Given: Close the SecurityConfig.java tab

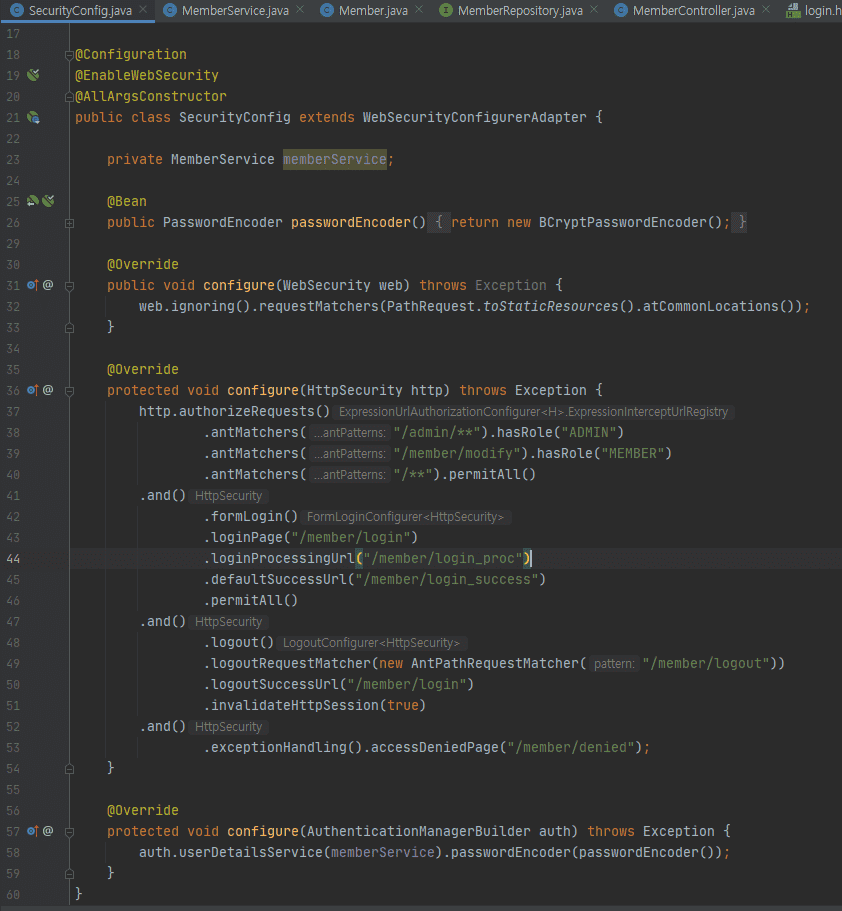Looking at the screenshot, I should pos(143,10).
